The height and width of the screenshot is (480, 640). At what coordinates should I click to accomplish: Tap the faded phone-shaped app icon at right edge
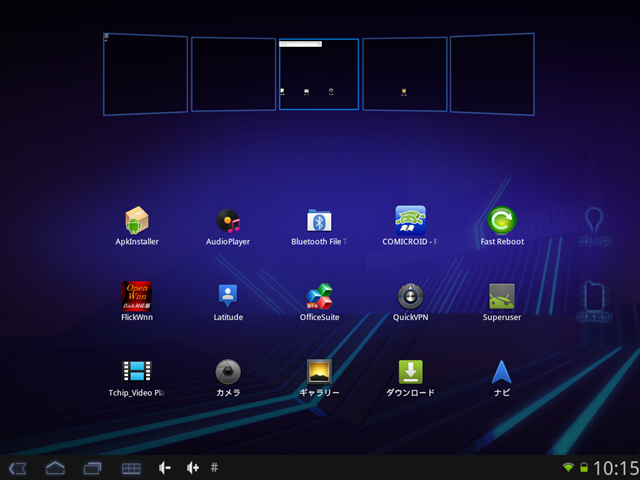point(594,302)
